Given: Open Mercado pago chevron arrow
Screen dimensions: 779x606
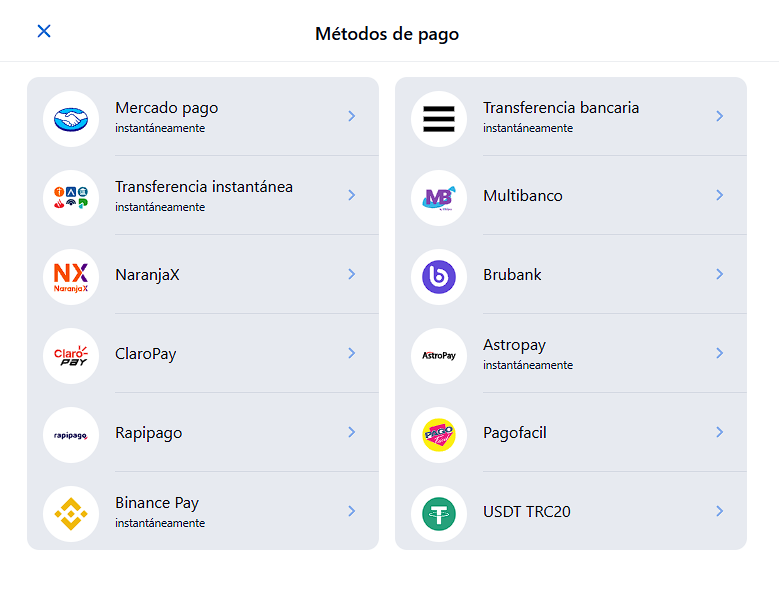Looking at the screenshot, I should [351, 116].
